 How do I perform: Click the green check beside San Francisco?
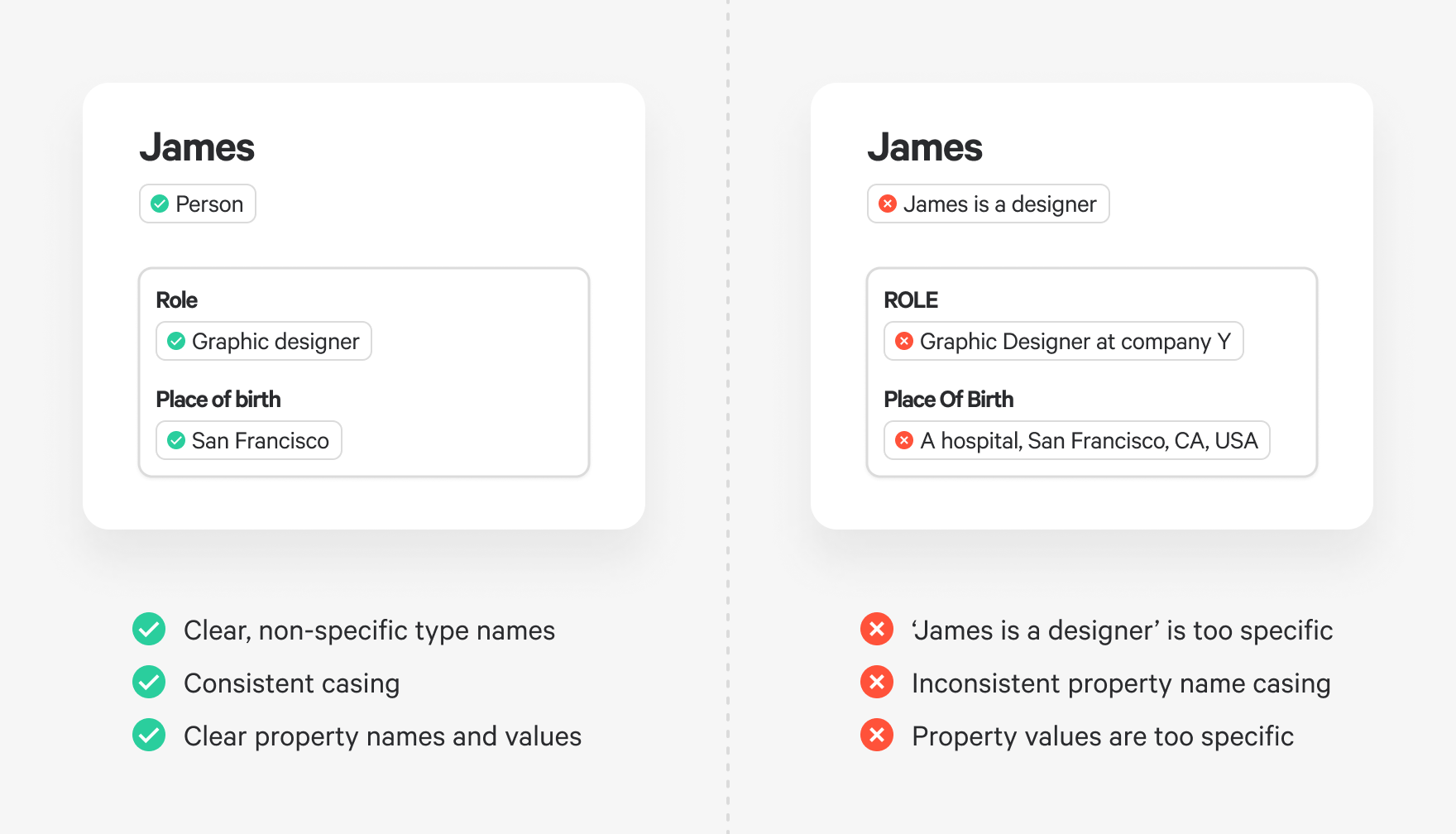[x=176, y=440]
